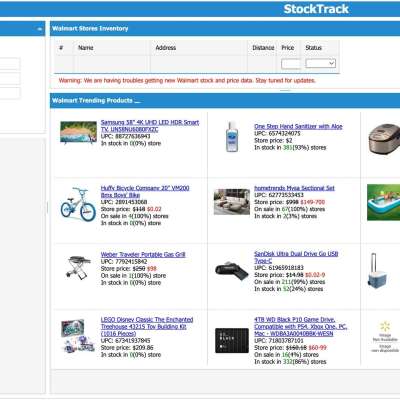
Task: Open the Status filter dropdown
Action: pyautogui.click(x=320, y=63)
